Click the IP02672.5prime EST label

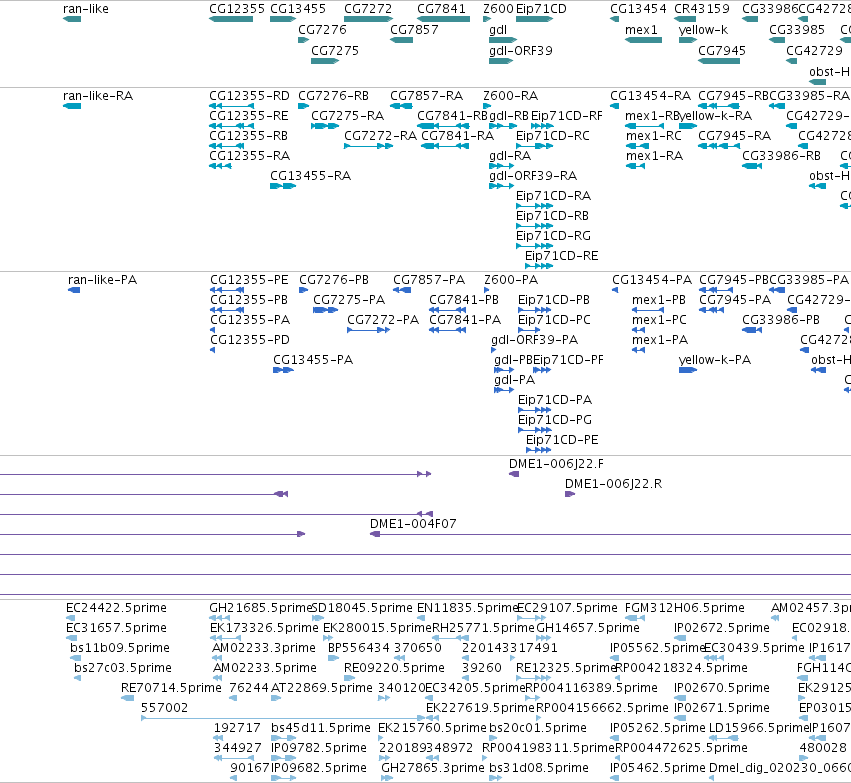coord(722,628)
